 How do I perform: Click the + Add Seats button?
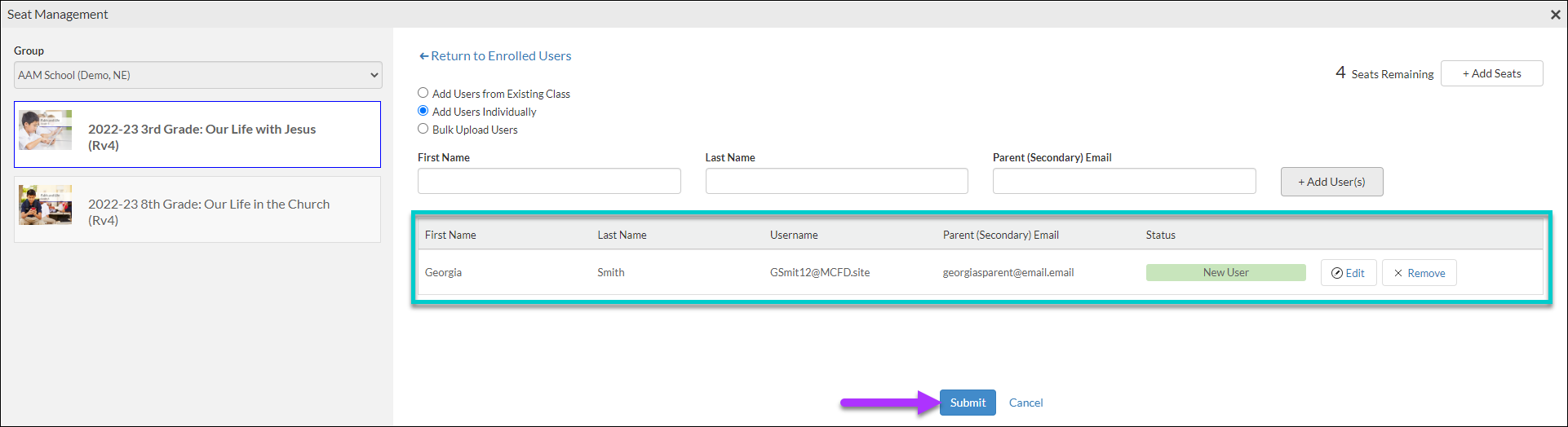pos(1491,73)
